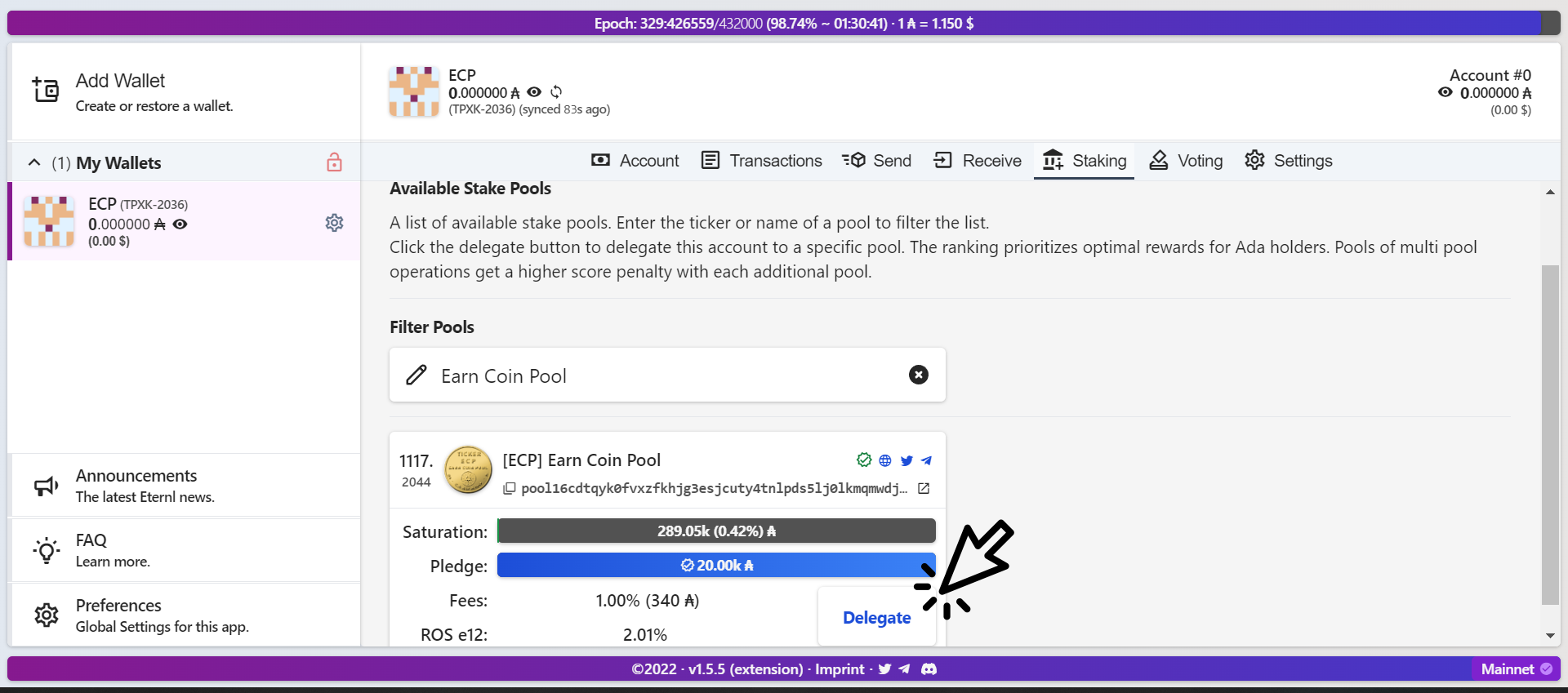Image resolution: width=1568 pixels, height=693 pixels.
Task: Open FAQ Learn more entry
Action: (x=185, y=550)
